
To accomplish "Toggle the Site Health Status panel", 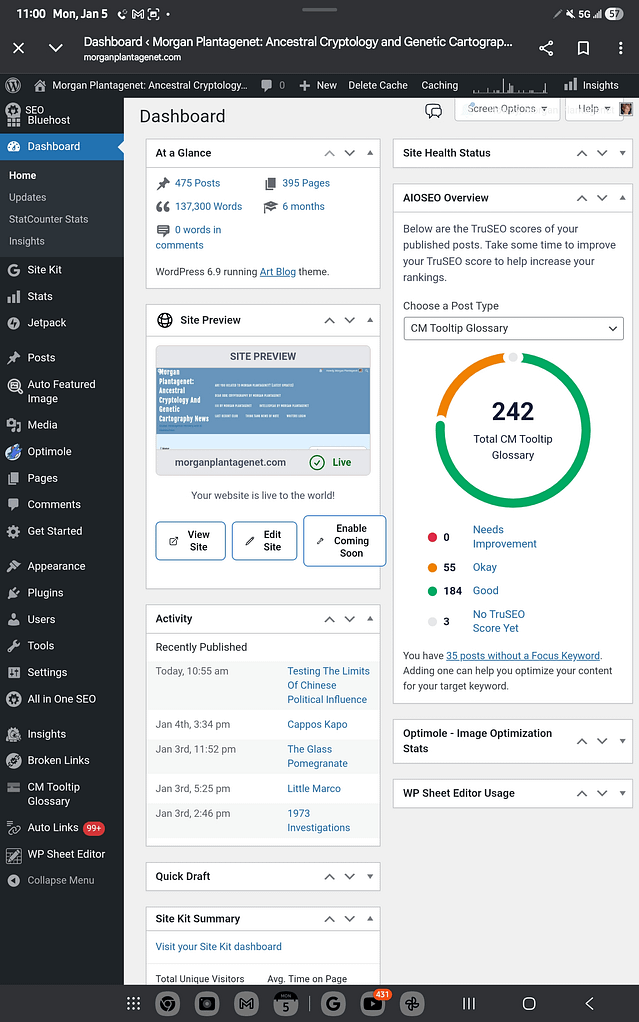I will pos(623,154).
